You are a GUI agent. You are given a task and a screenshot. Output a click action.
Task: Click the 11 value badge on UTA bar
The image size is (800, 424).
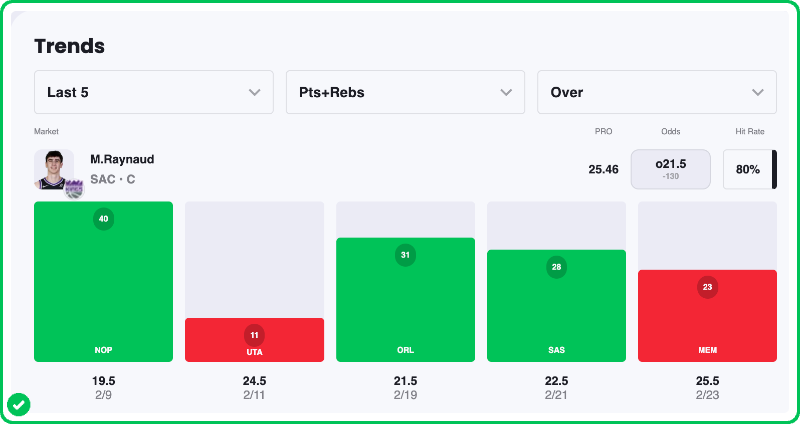click(254, 335)
